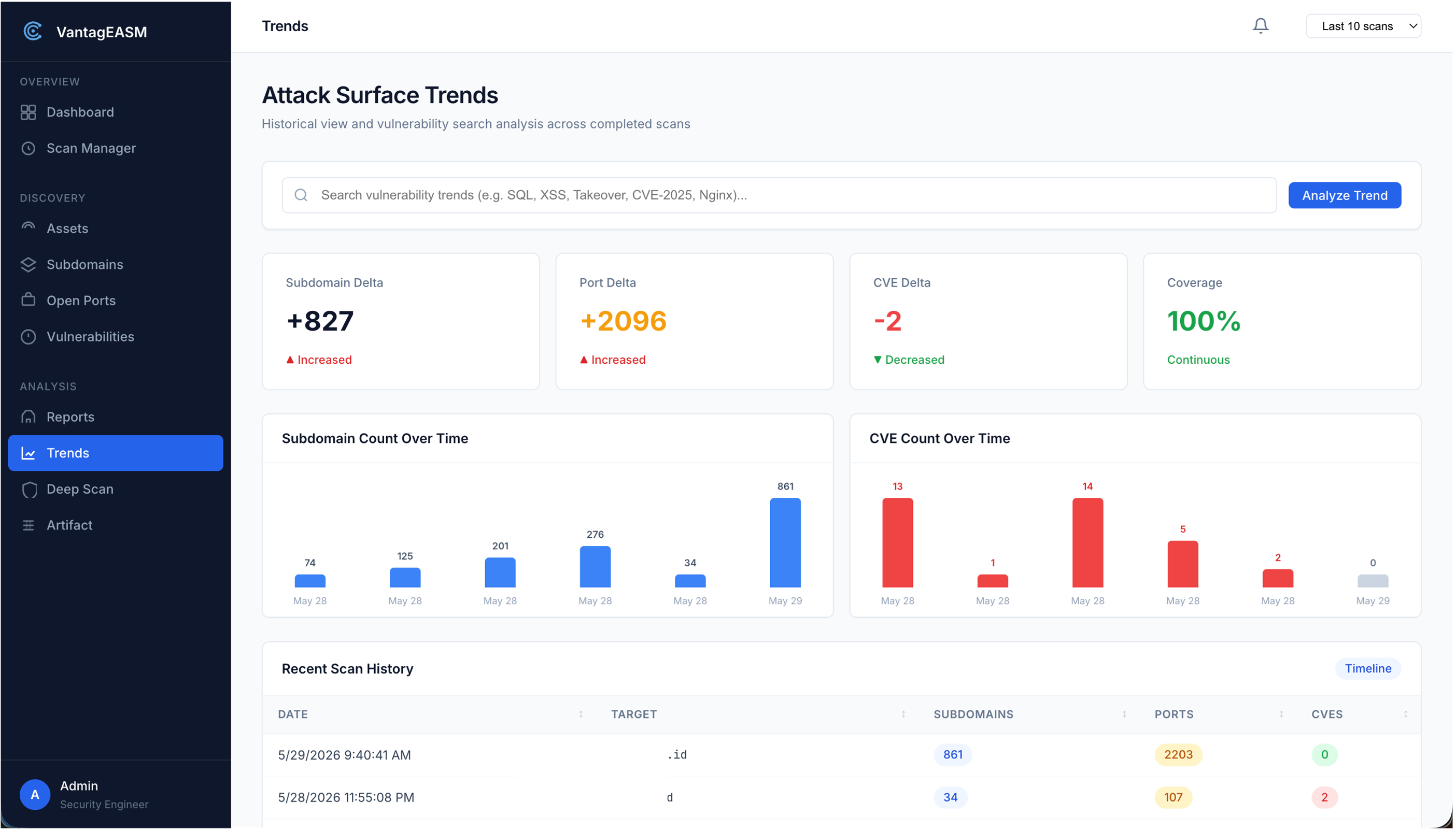The height and width of the screenshot is (831, 1456).
Task: Click the Analyze Trend button
Action: pyautogui.click(x=1344, y=195)
